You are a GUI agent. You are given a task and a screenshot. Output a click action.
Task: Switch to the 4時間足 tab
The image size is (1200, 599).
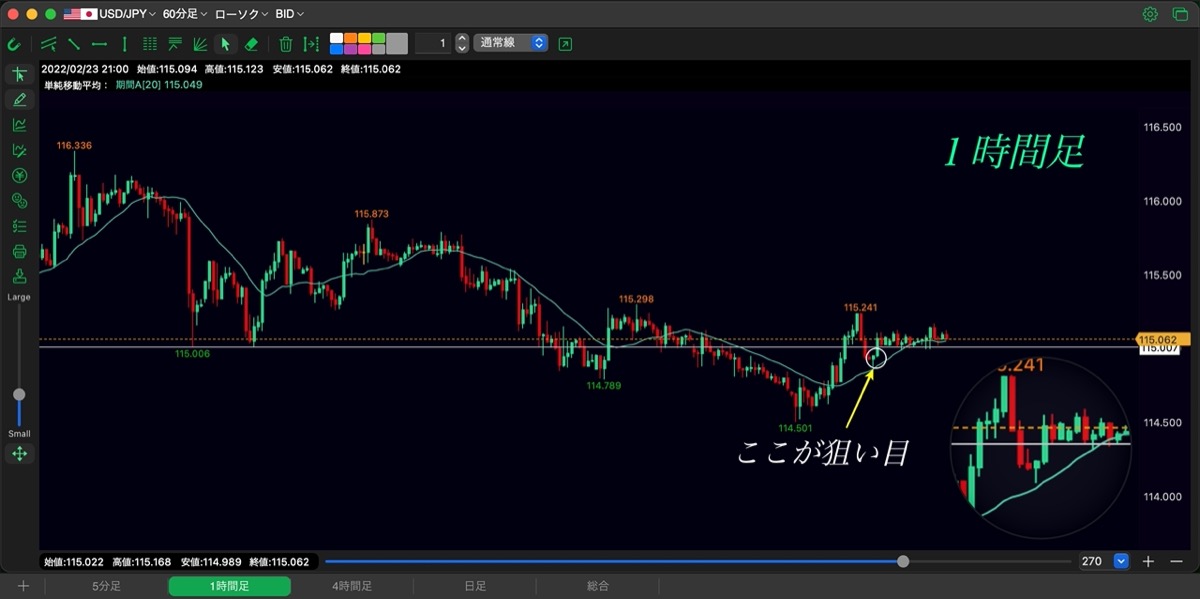point(352,587)
